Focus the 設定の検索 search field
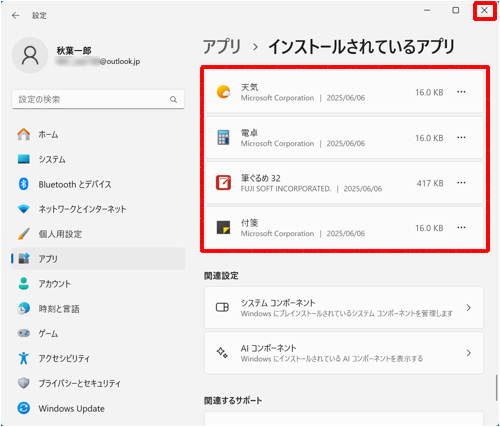 pos(98,99)
